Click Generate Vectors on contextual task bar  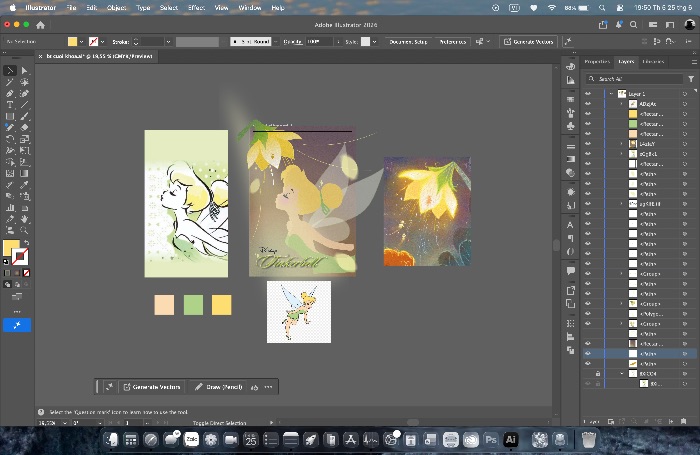[152, 387]
